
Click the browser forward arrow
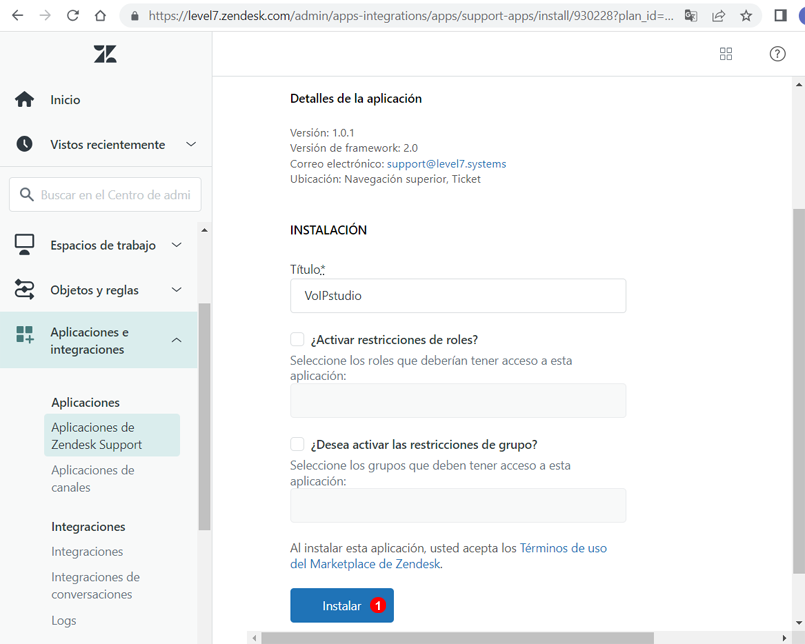(x=45, y=15)
